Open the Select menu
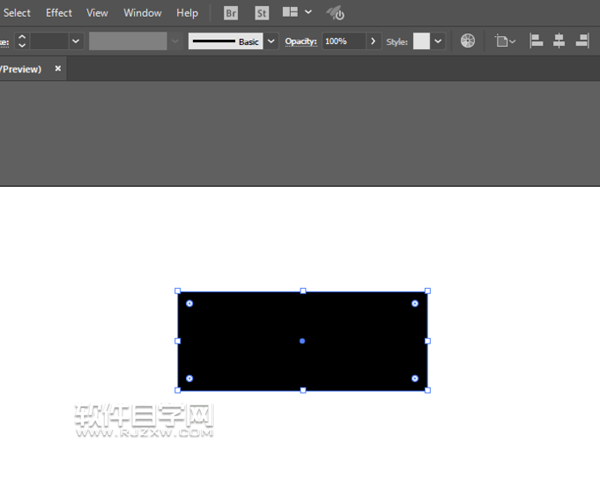Image resolution: width=600 pixels, height=487 pixels. tap(17, 13)
